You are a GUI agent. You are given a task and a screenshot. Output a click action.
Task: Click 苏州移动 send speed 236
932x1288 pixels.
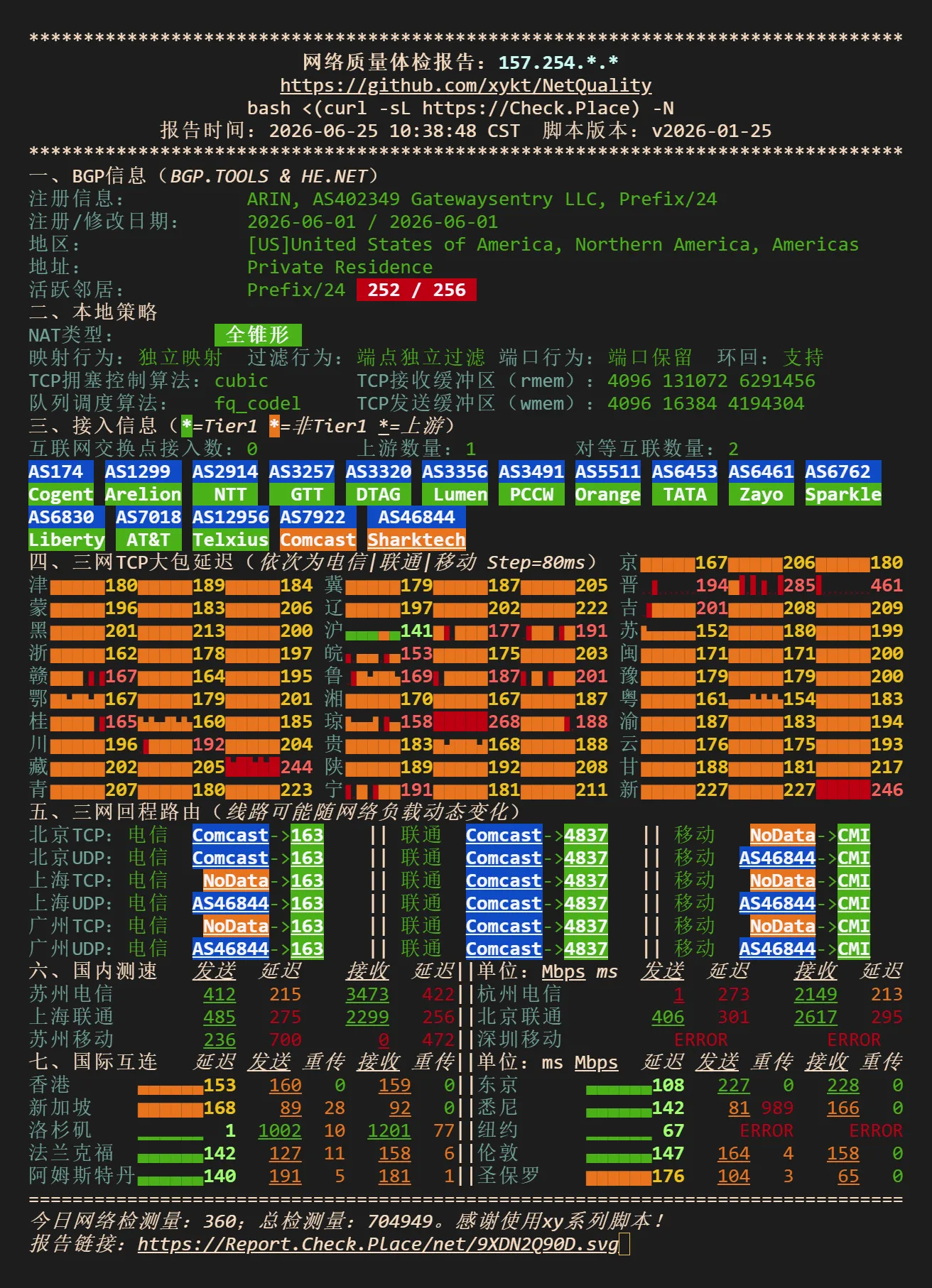click(x=220, y=1039)
